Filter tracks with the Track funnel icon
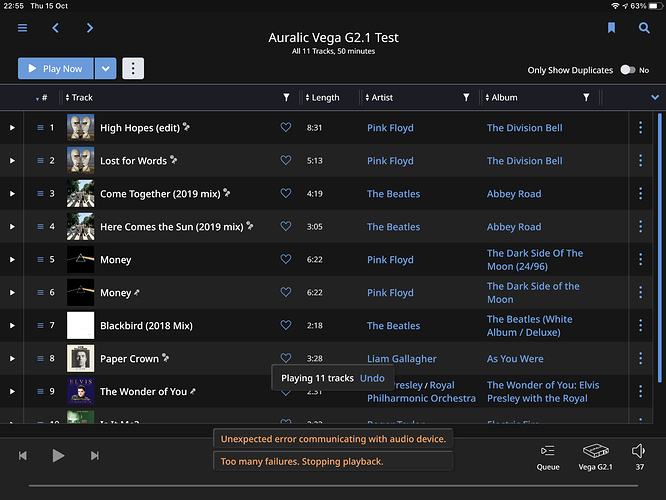Viewport: 666px width, 500px height. [286, 98]
